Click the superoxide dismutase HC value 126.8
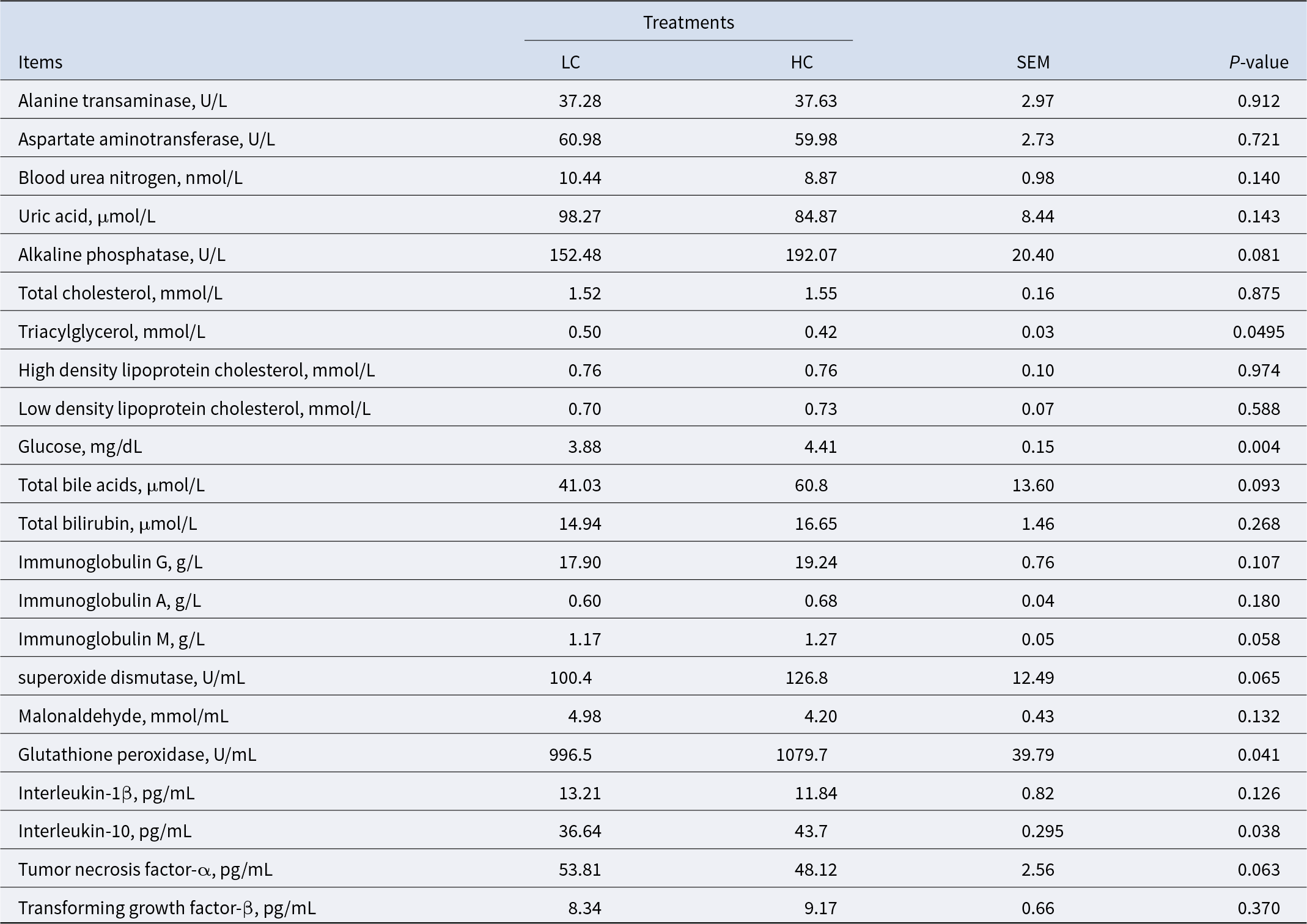The image size is (1307, 924). (x=806, y=678)
